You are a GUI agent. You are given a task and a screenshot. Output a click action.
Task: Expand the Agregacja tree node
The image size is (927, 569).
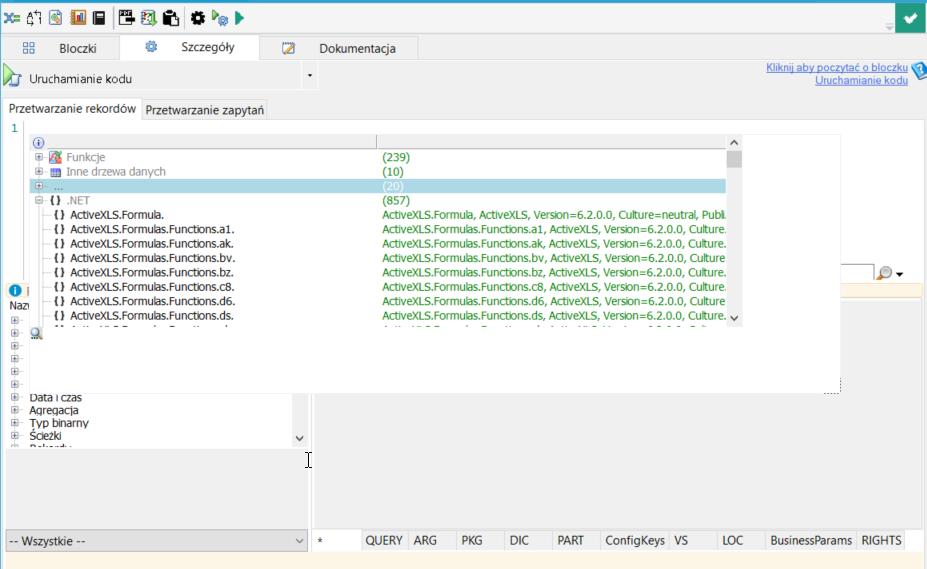point(15,410)
